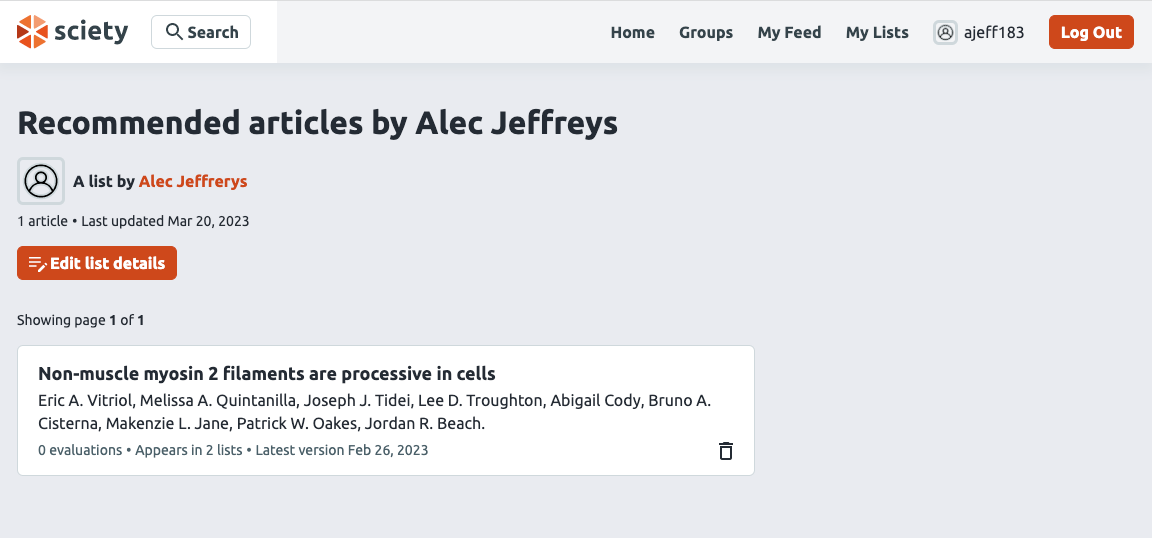Click the Sciety hexagon logo icon
This screenshot has height=538, width=1152.
[32, 32]
